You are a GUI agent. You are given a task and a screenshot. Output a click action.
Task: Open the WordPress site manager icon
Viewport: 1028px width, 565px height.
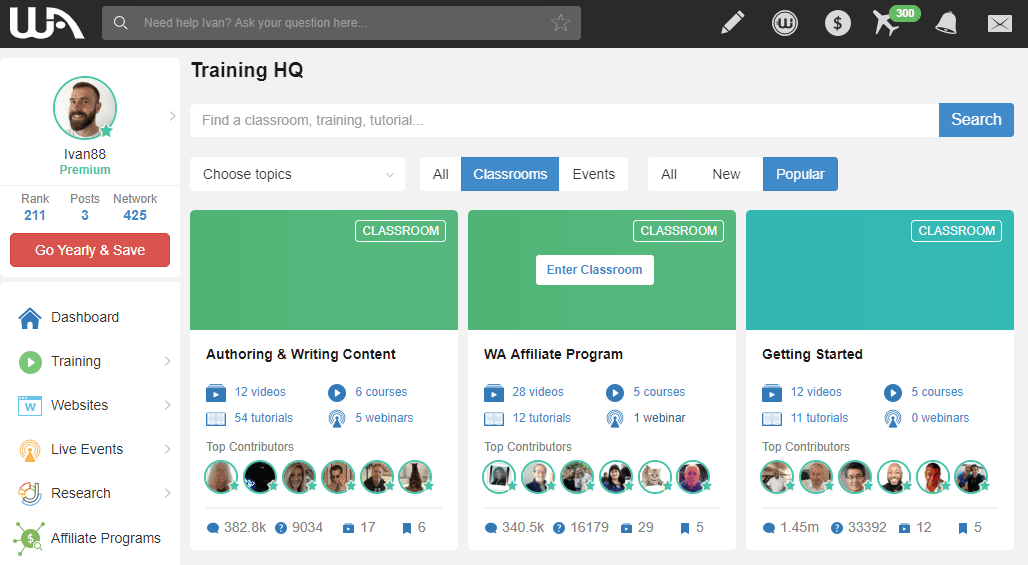click(785, 24)
